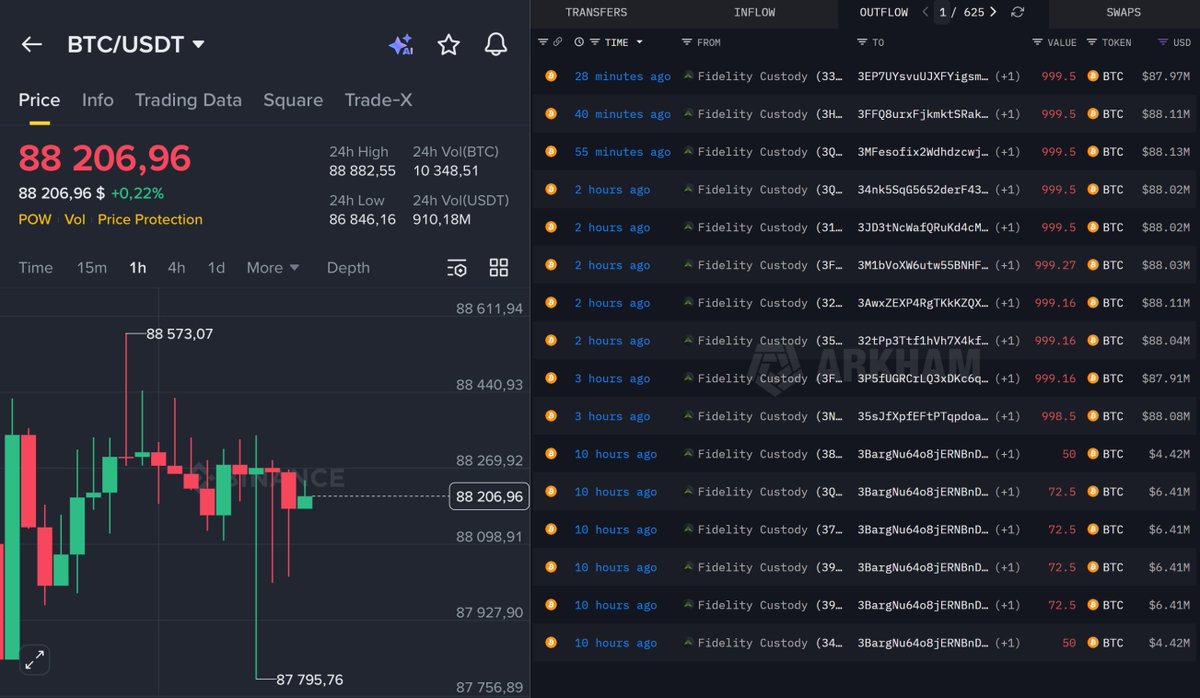Click the clock icon beside TIME header
The width and height of the screenshot is (1200, 698).
579,42
